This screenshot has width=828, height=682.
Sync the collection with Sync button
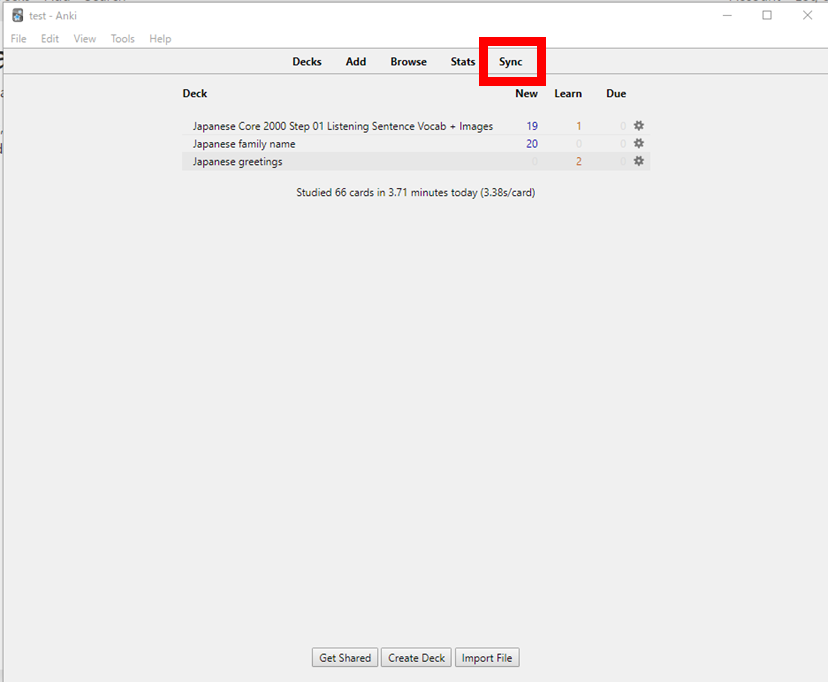click(x=511, y=62)
